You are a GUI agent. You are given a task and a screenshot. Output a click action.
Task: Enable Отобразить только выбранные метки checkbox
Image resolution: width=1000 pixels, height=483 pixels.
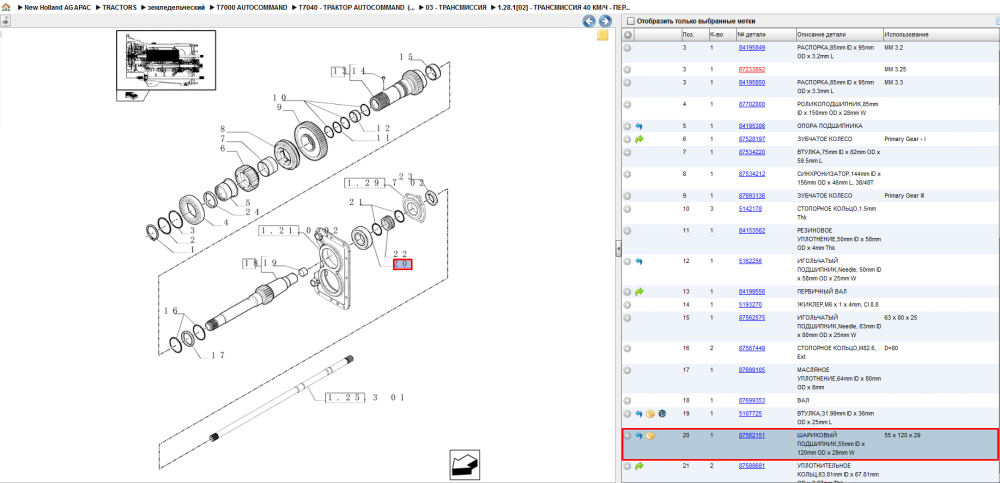[630, 21]
